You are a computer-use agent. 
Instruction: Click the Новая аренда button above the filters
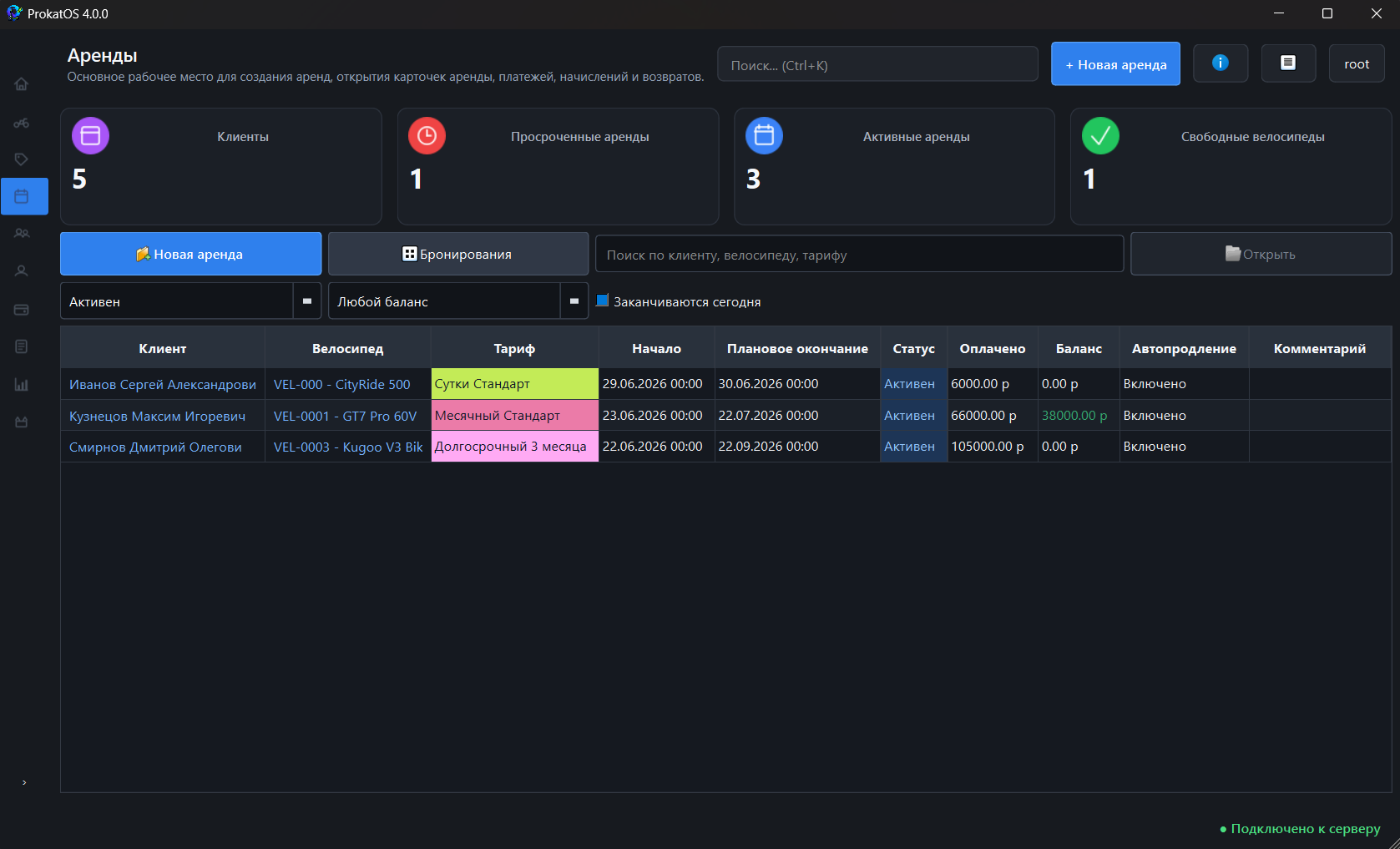click(x=190, y=254)
